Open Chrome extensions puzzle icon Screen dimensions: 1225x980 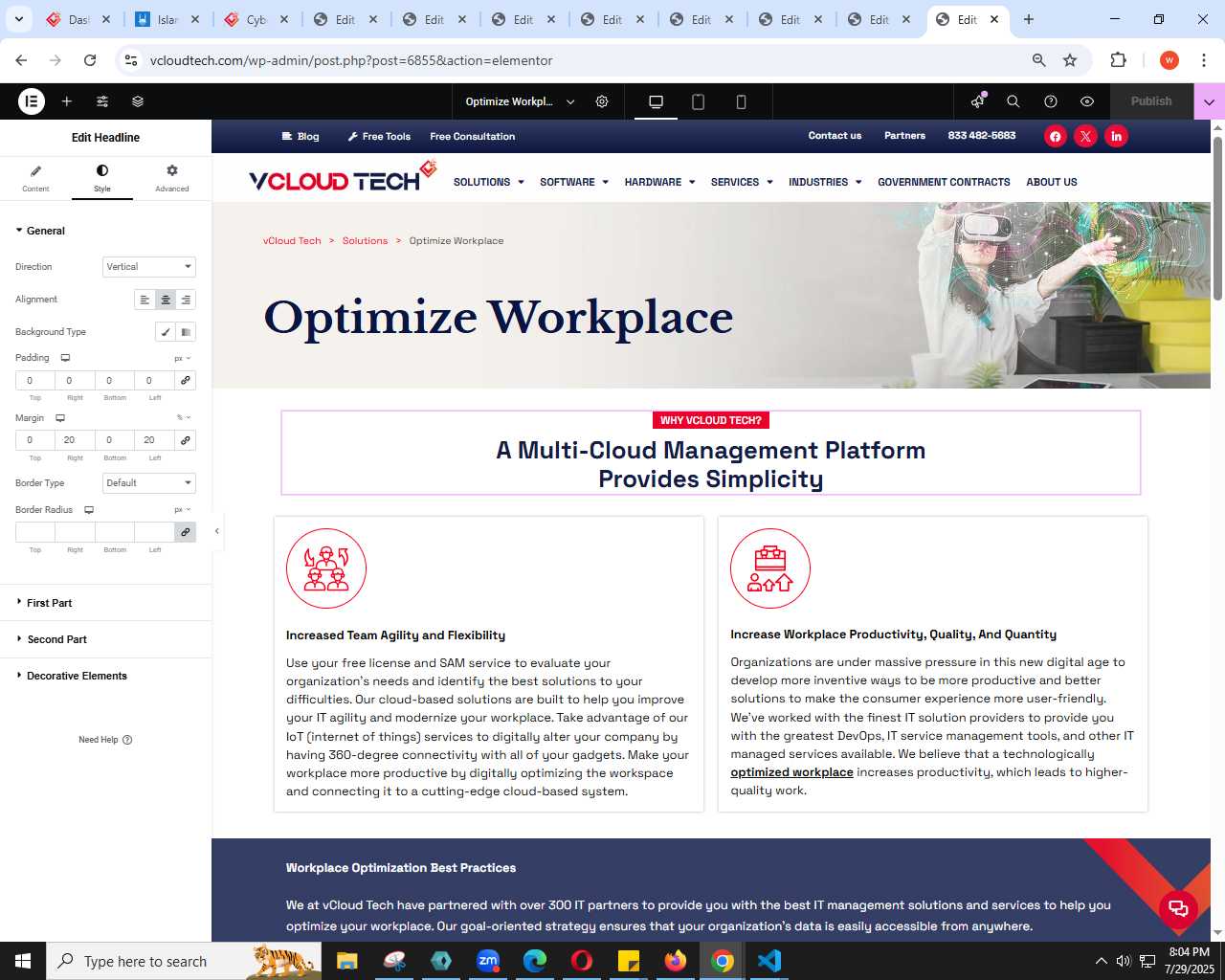point(1118,60)
